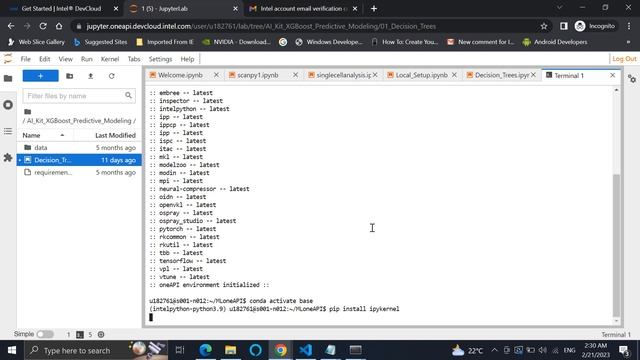Open Chrome three-dot menu
Screen dimensions: 640x360
(629, 26)
